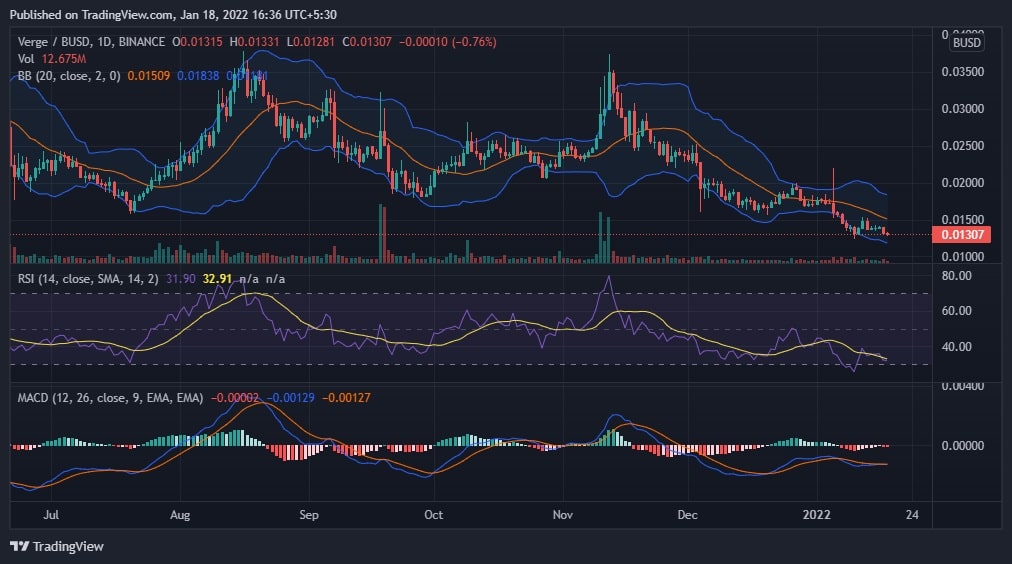Click the close value C0.01307 in the legend
Viewport: 1012px width, 564px height.
pyautogui.click(x=367, y=42)
